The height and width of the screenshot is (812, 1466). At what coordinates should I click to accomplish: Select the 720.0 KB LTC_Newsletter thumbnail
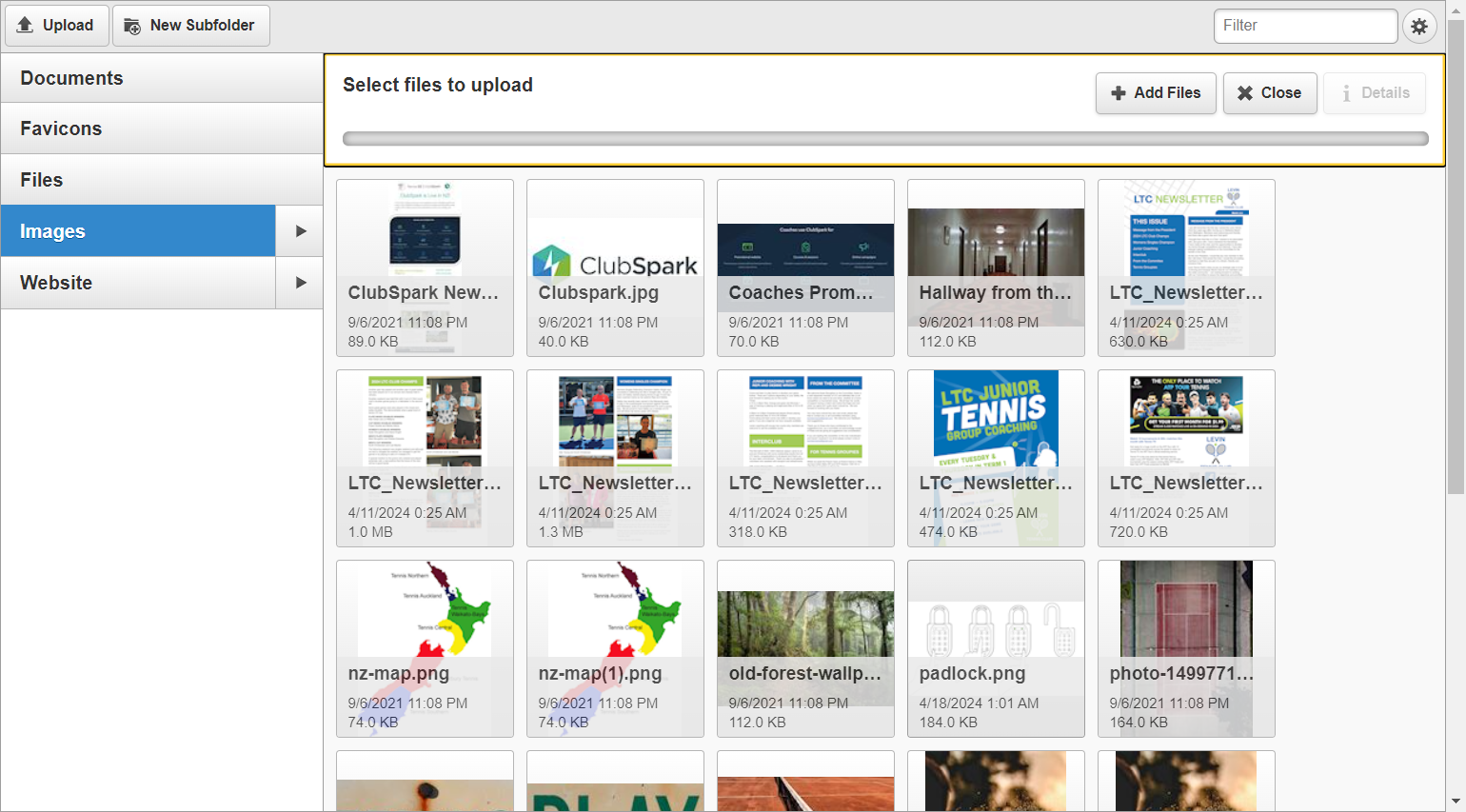point(1186,459)
